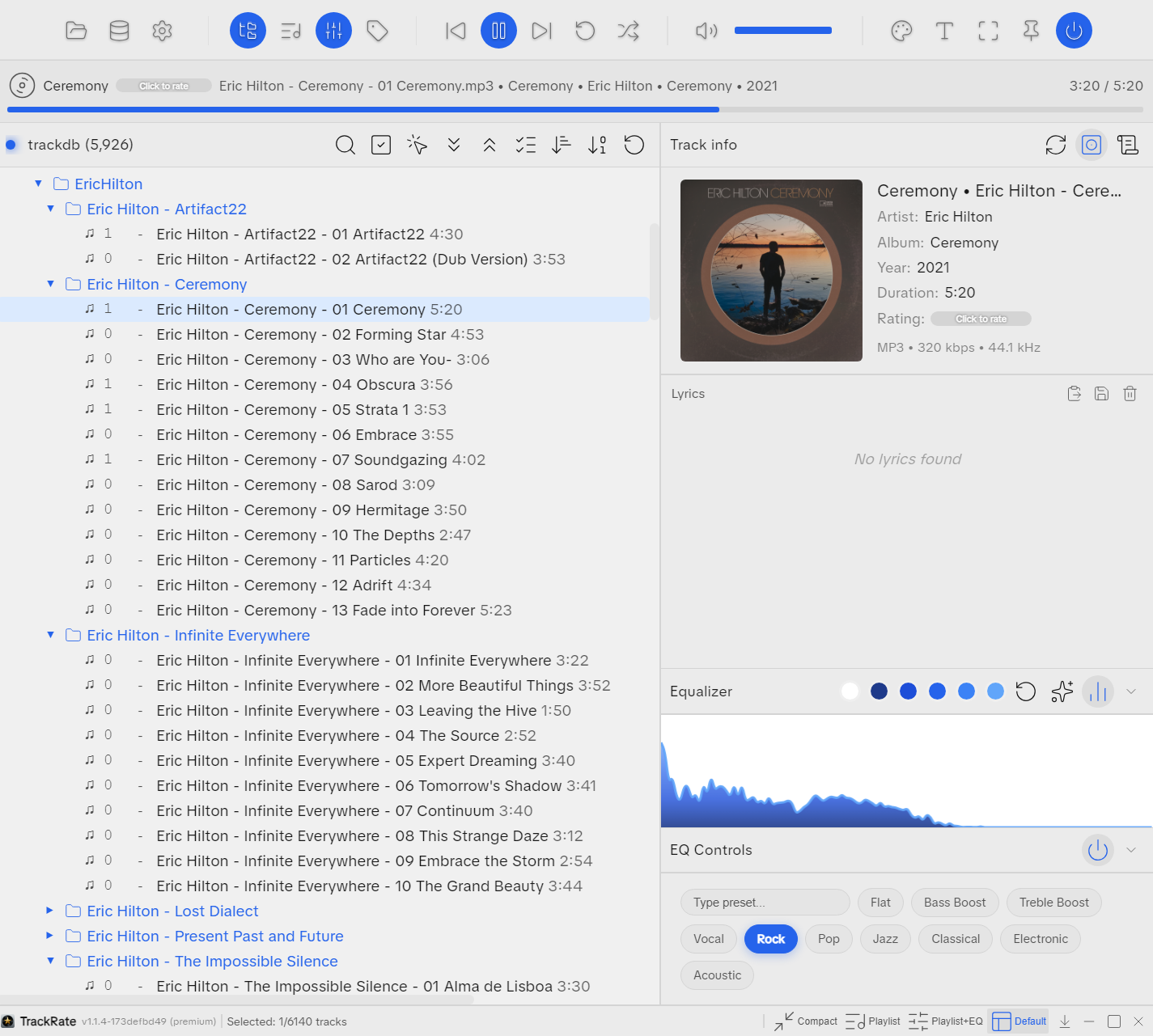Refresh the Track info panel
The width and height of the screenshot is (1153, 1036).
pyautogui.click(x=1055, y=145)
